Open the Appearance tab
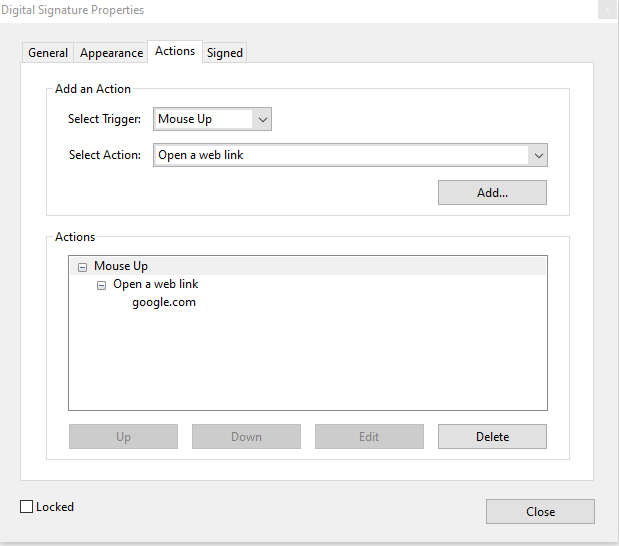Image resolution: width=619 pixels, height=546 pixels. tap(111, 53)
